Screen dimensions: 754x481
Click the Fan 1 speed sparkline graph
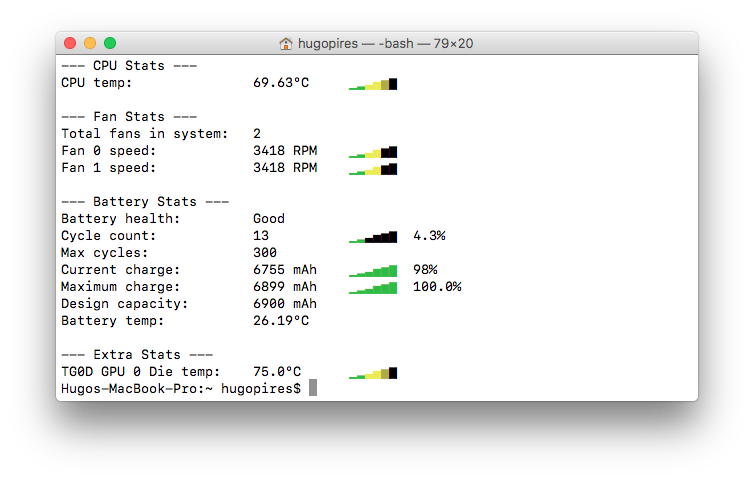click(373, 169)
